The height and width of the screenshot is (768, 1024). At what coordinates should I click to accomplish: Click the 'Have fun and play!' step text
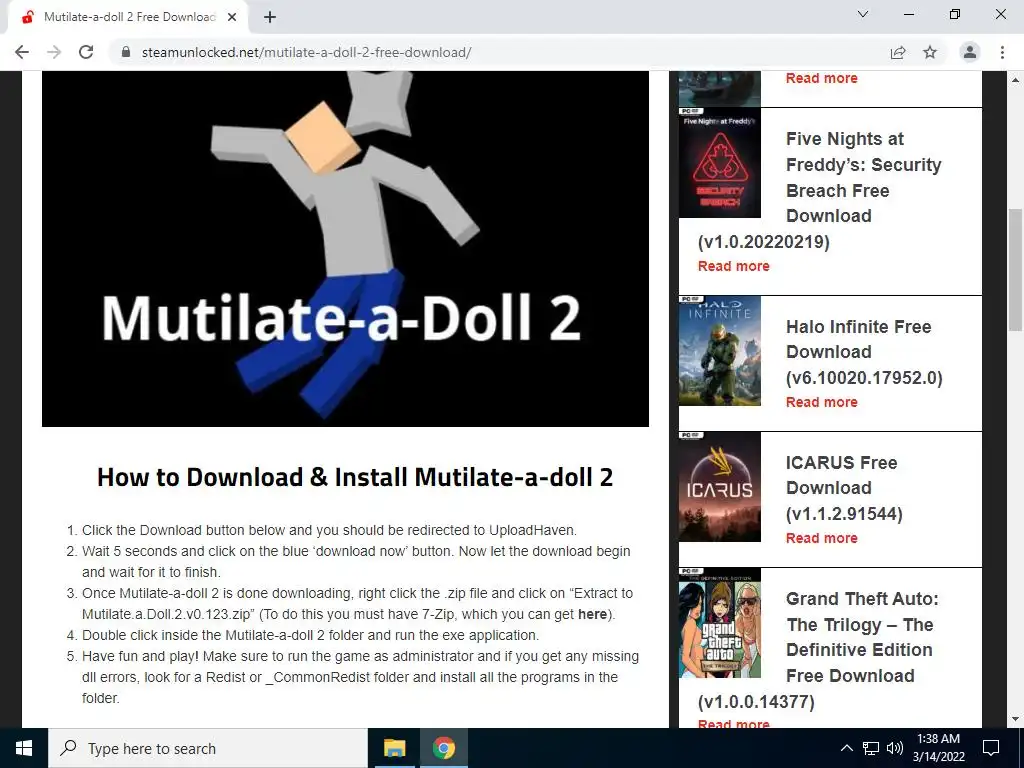click(360, 677)
